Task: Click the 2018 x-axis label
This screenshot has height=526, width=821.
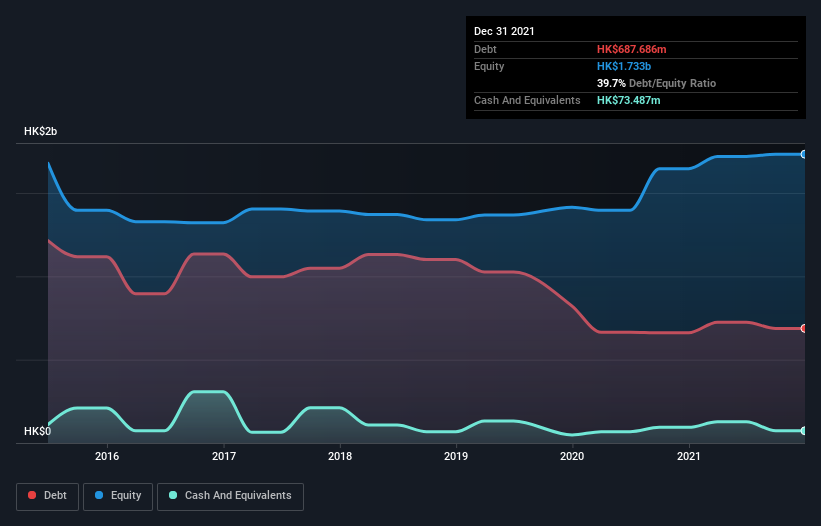Action: [340, 456]
